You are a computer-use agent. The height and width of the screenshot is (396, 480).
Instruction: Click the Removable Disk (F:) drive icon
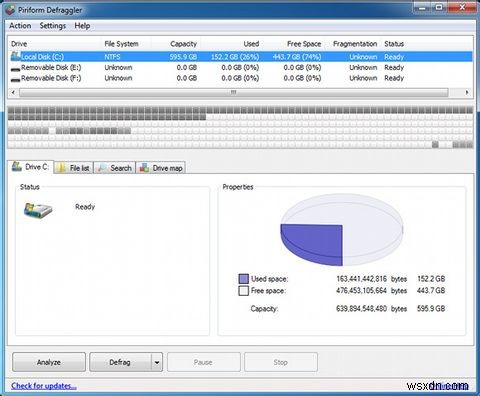coord(15,79)
